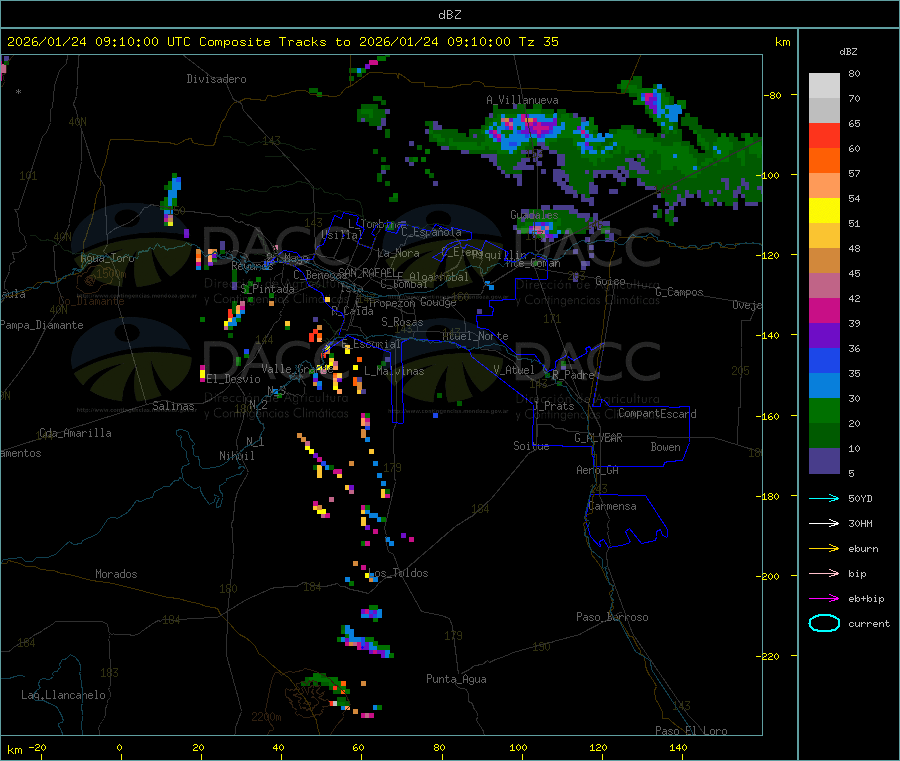Click the 'Pampa_Diamante' map label
The width and height of the screenshot is (900, 761).
[x=42, y=325]
